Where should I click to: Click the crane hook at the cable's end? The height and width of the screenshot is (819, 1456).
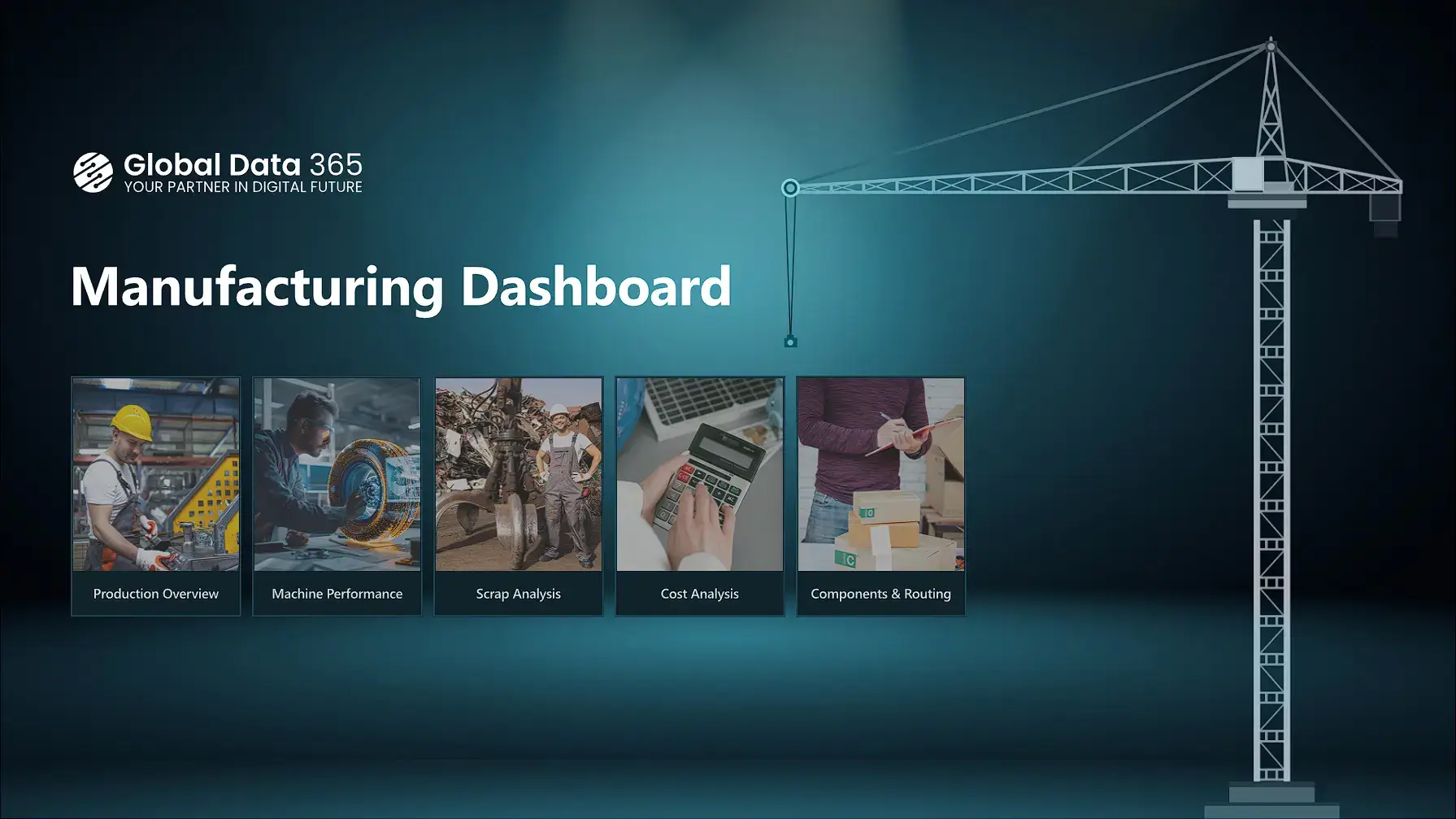pos(790,342)
